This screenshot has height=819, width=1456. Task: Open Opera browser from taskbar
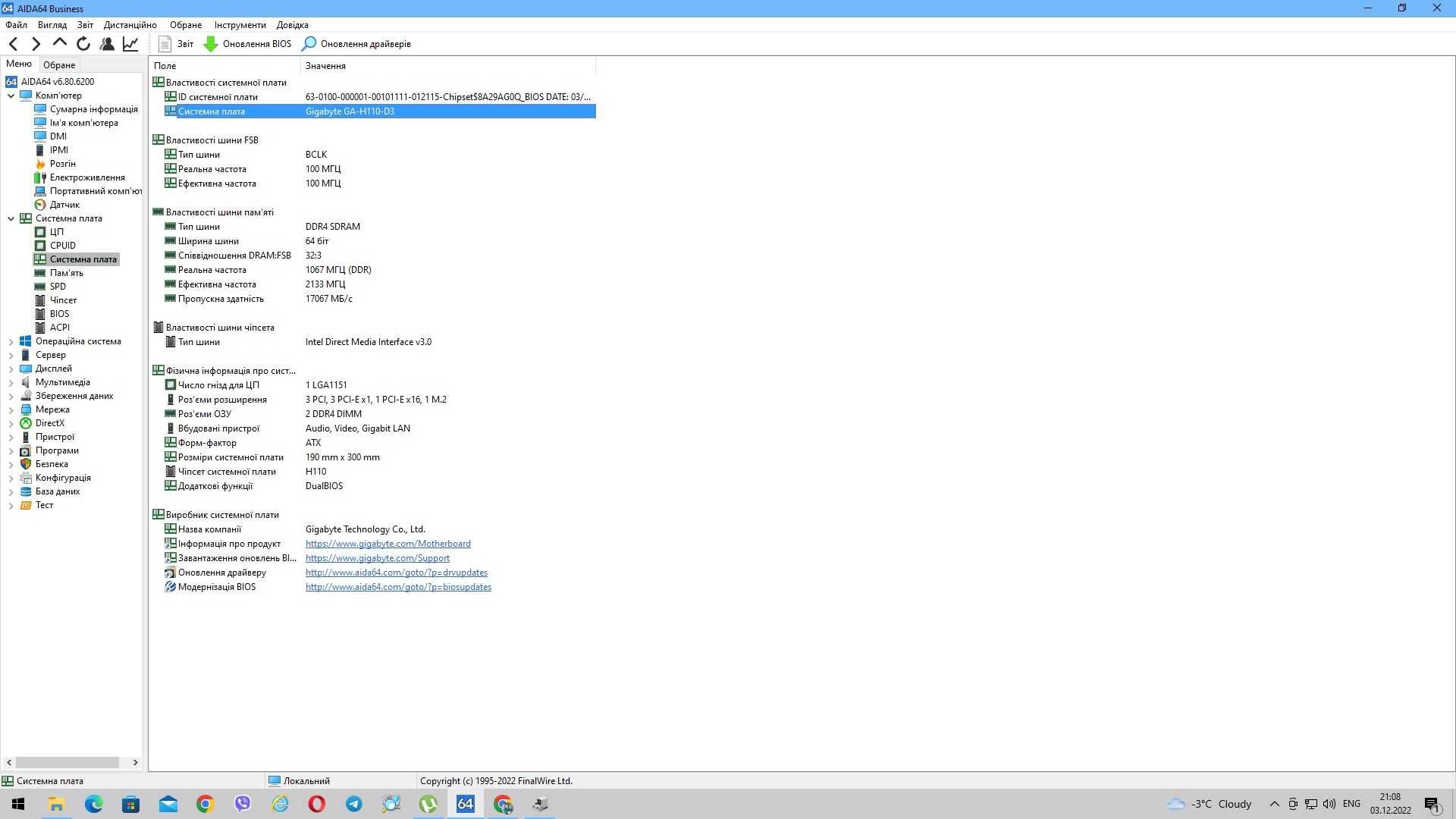(316, 804)
